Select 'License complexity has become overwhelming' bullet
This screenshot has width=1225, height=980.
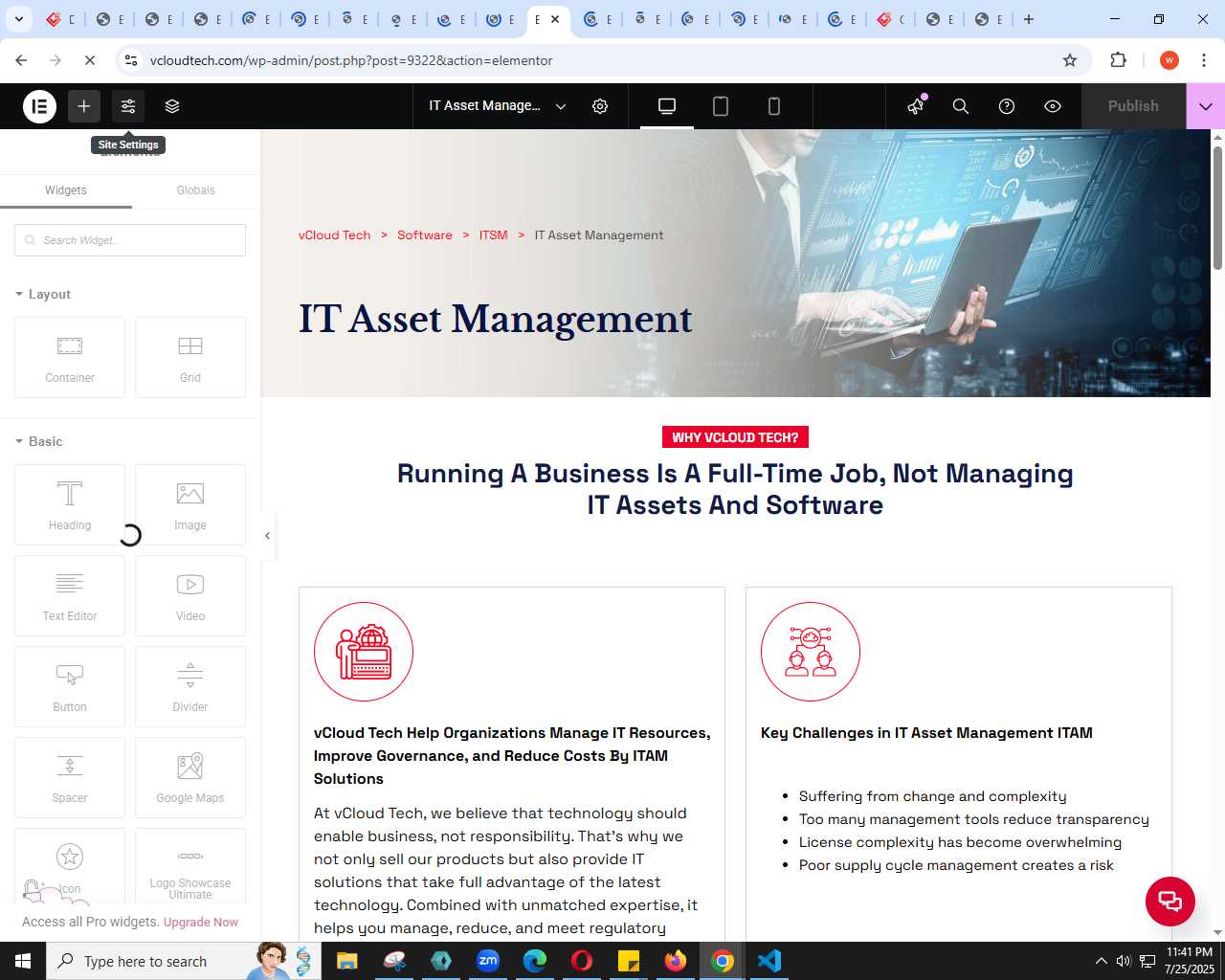pyautogui.click(x=960, y=842)
